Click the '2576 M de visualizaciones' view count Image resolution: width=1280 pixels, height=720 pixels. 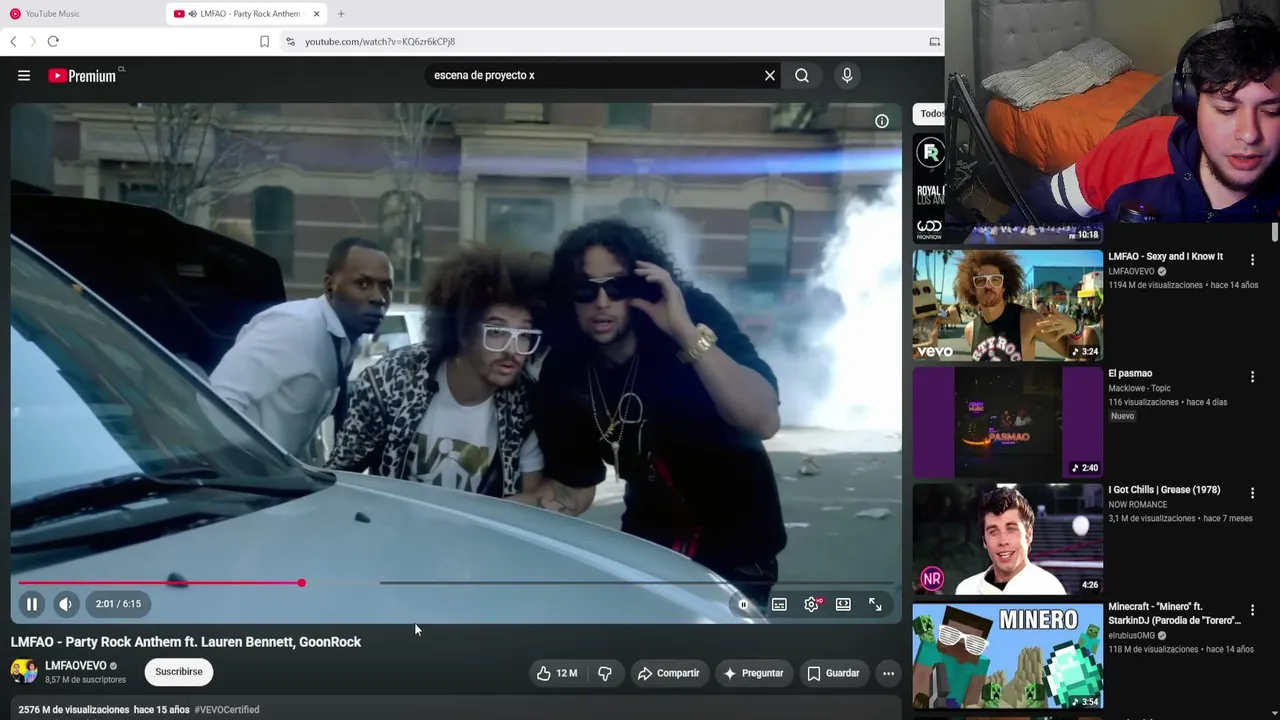tap(74, 710)
